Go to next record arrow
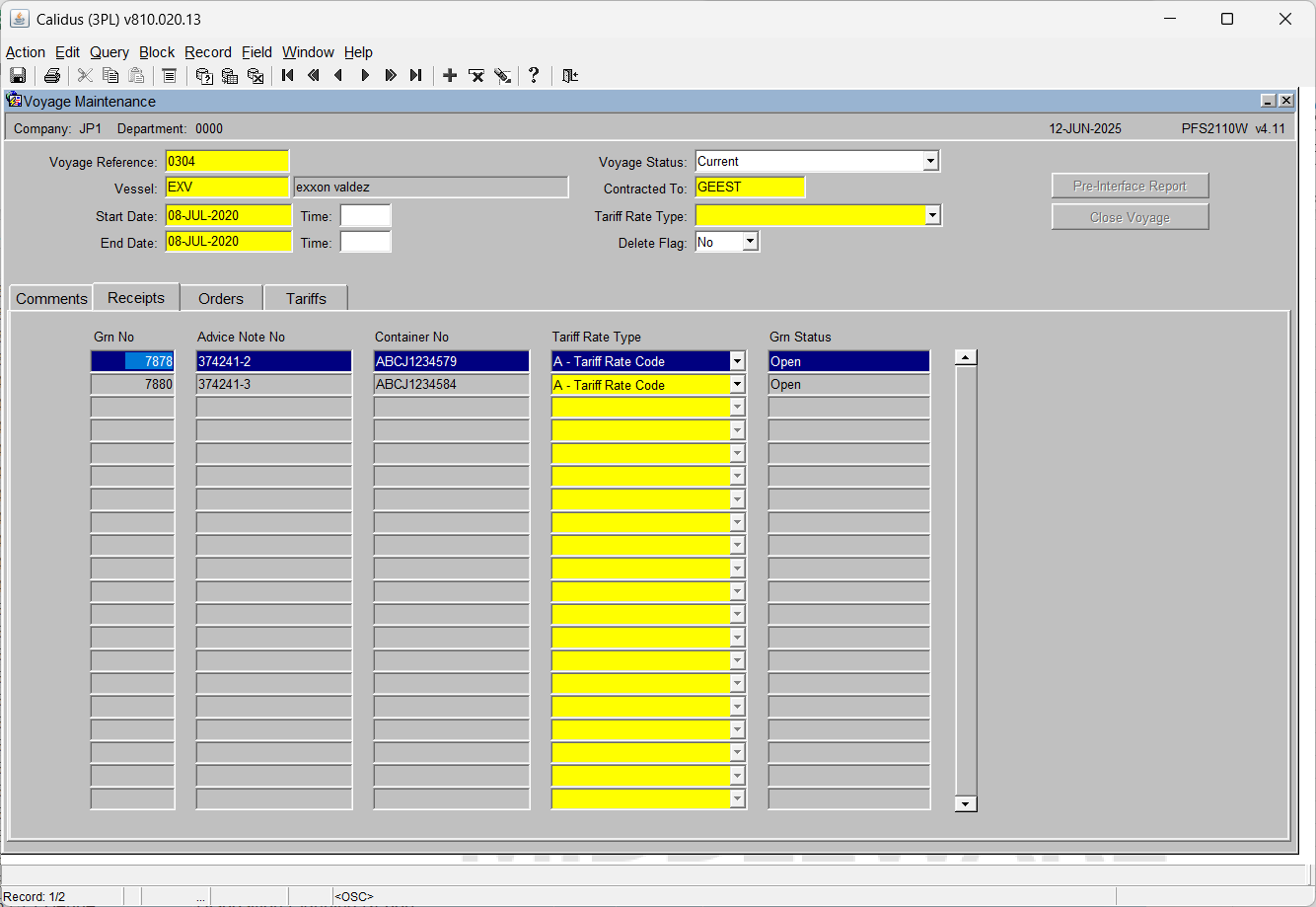Image resolution: width=1316 pixels, height=907 pixels. click(x=365, y=76)
